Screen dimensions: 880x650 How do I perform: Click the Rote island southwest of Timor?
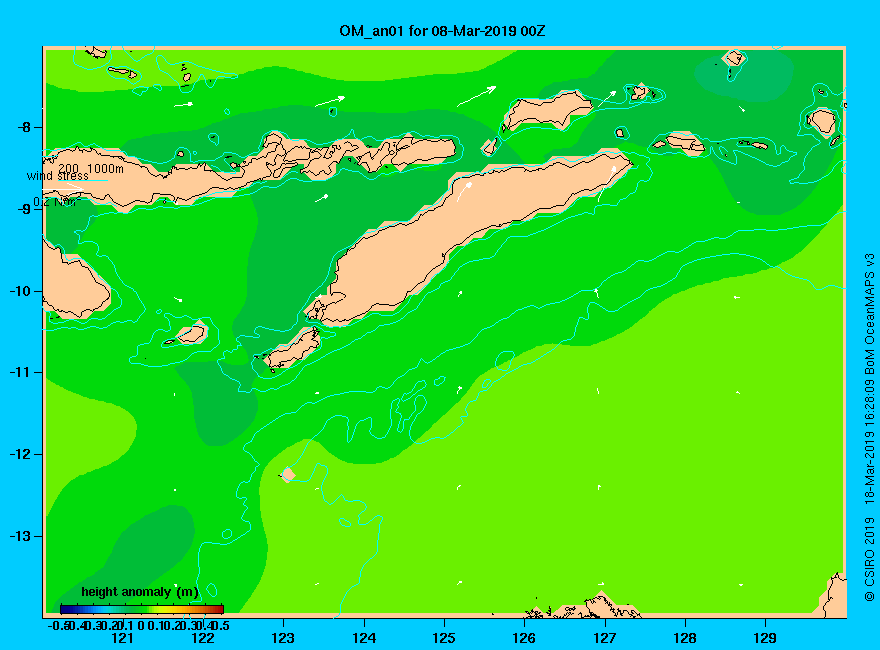coord(292,348)
